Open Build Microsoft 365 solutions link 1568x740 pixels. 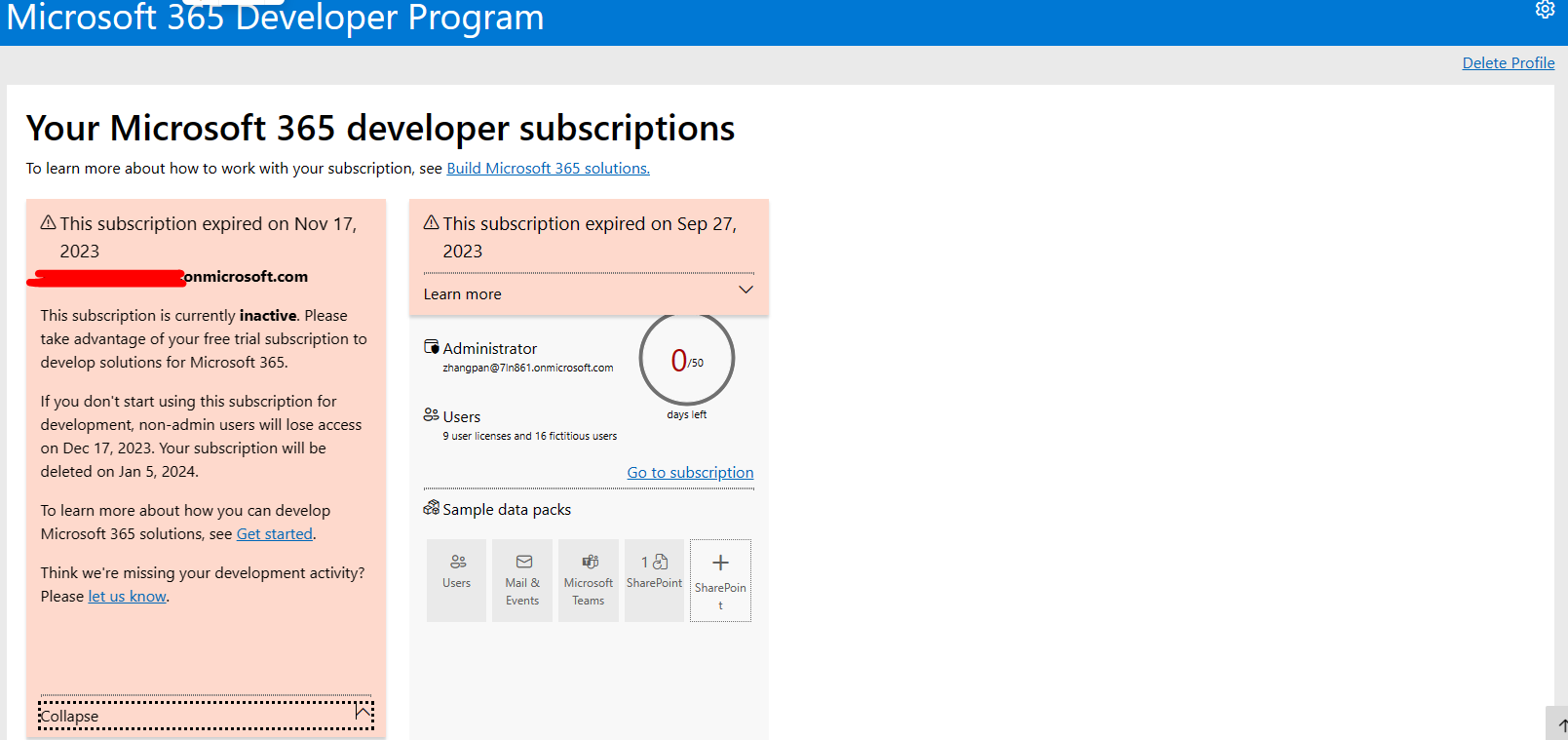click(548, 169)
